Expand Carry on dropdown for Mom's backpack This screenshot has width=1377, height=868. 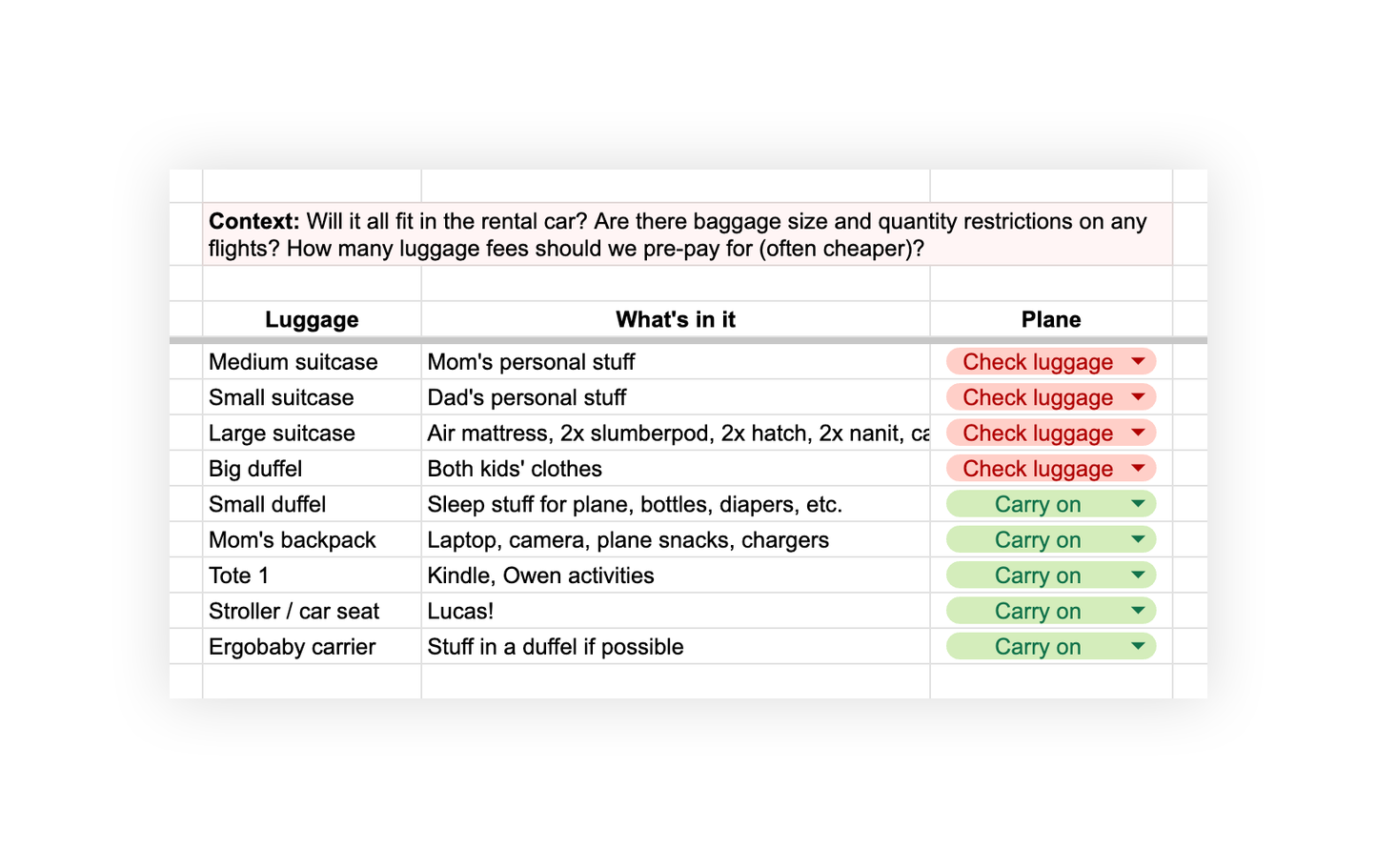coord(1137,540)
